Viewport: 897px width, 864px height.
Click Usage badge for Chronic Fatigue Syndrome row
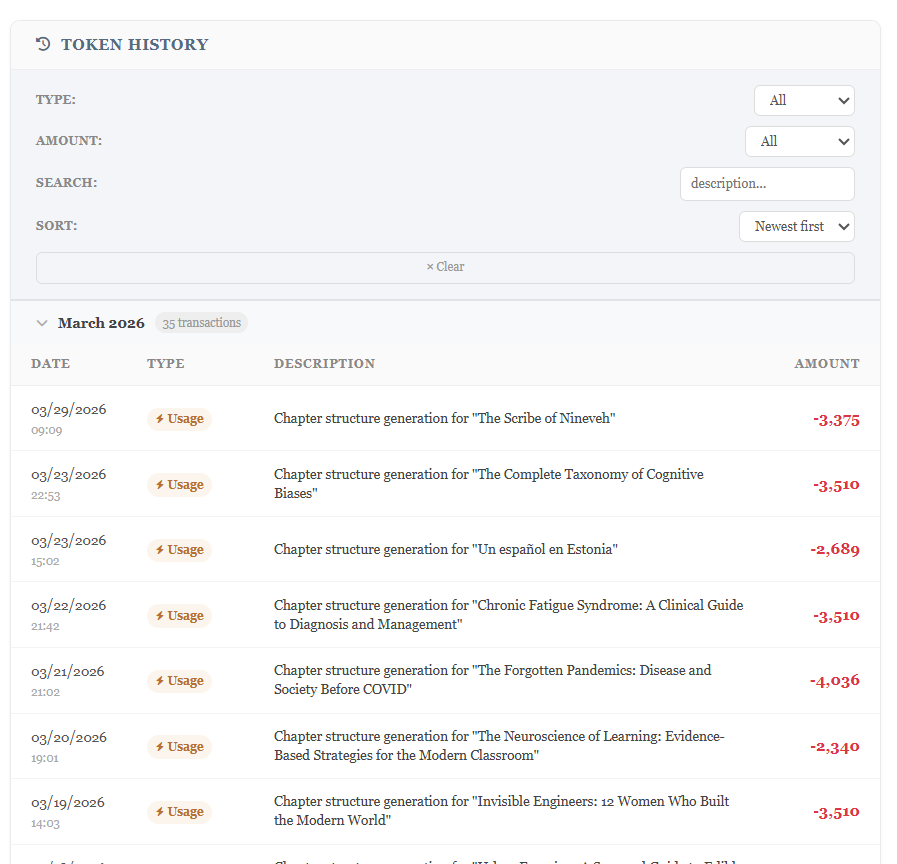coord(179,616)
